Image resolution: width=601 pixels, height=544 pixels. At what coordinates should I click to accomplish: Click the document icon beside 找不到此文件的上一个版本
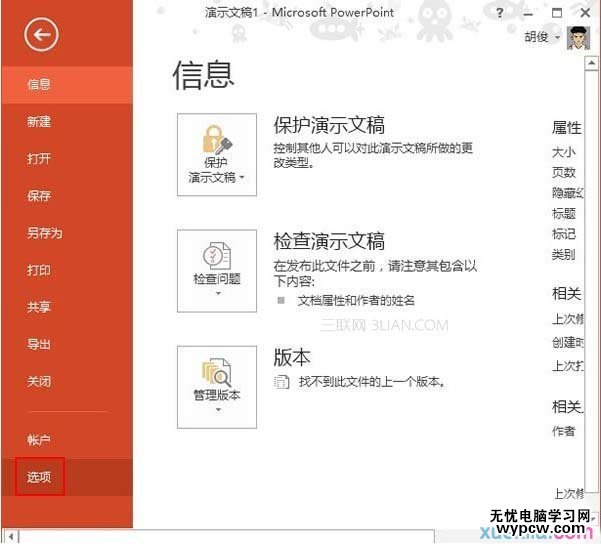click(x=282, y=382)
